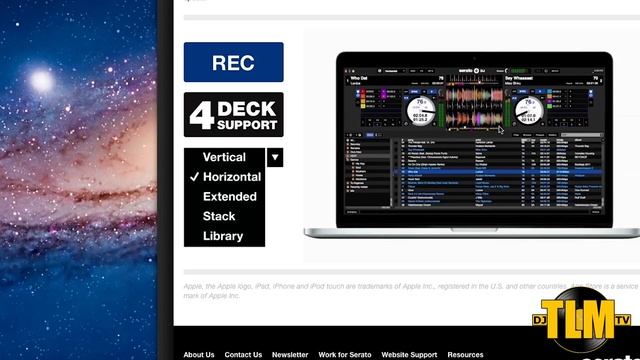
Task: Open the Resources footer link
Action: pos(465,355)
